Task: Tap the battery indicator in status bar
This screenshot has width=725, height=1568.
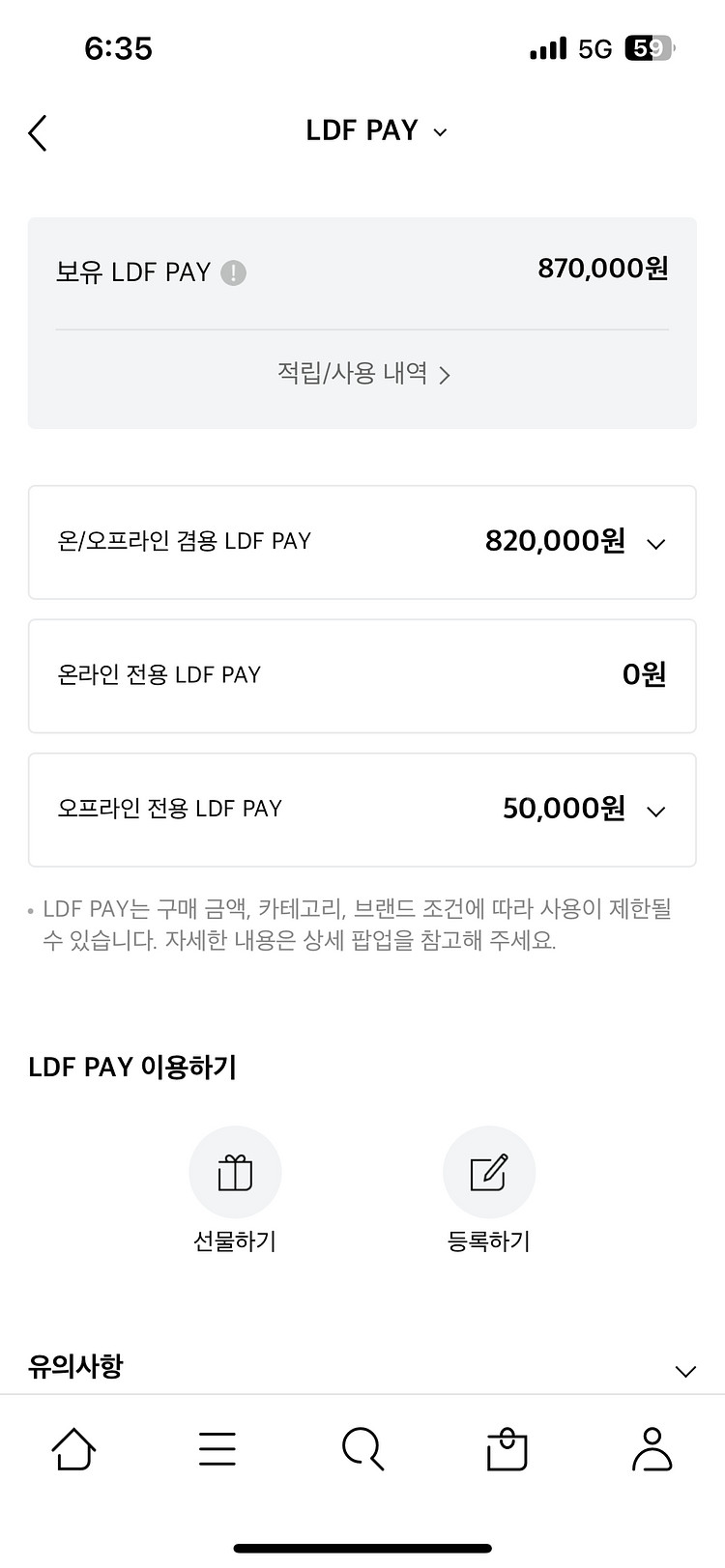Action: pyautogui.click(x=650, y=48)
